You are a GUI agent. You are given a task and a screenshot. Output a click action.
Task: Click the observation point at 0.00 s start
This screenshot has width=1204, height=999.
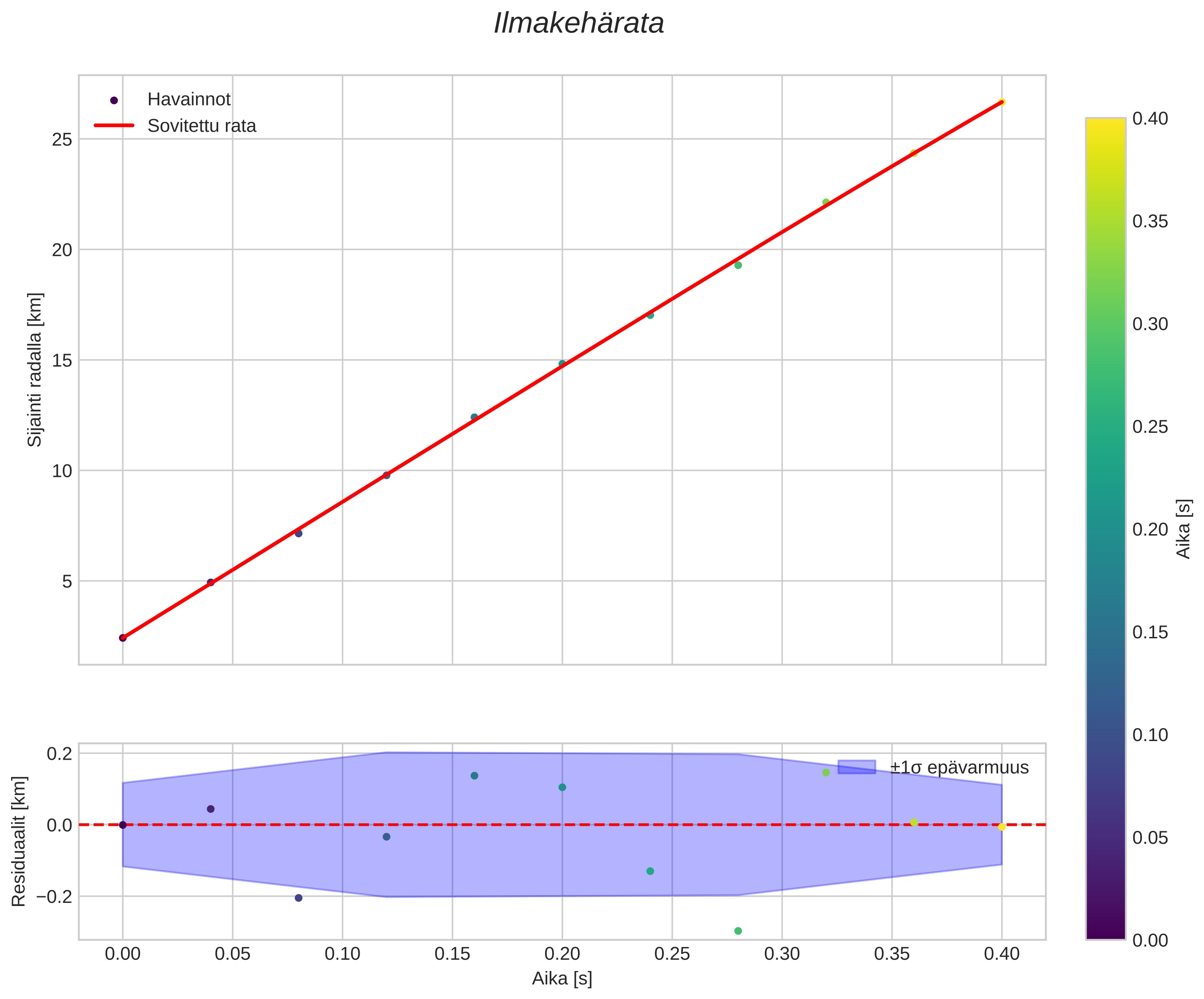[123, 638]
